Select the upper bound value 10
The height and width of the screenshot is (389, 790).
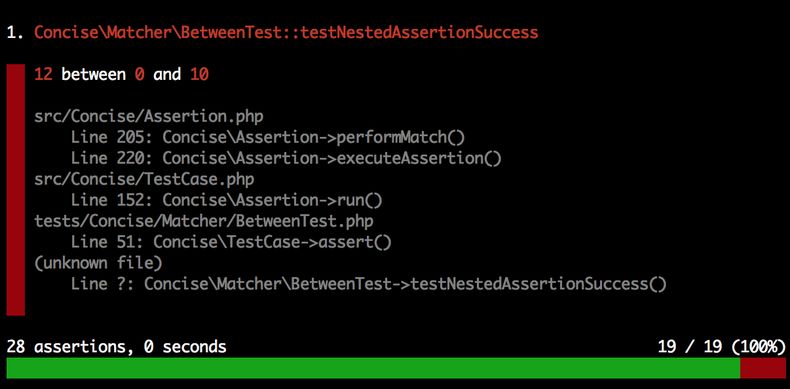coord(200,75)
